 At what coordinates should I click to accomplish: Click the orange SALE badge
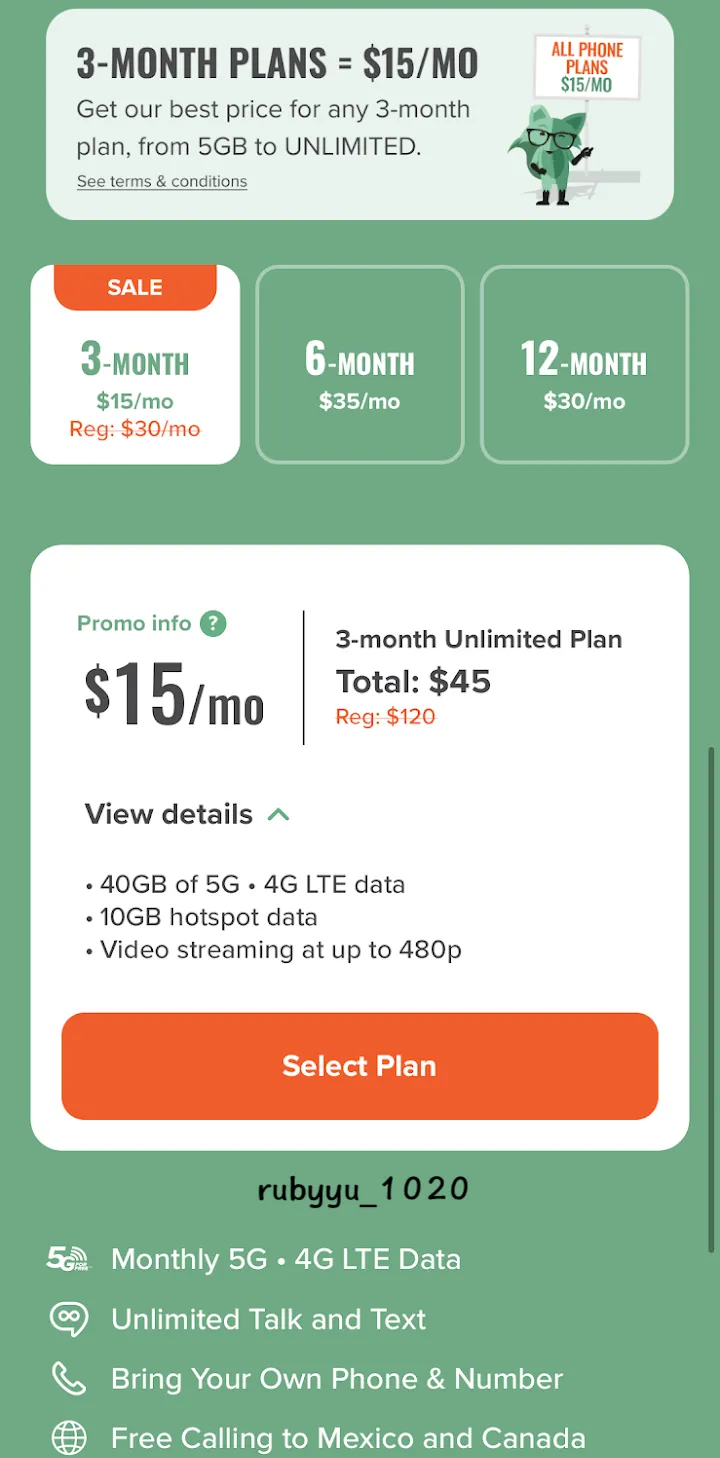135,288
